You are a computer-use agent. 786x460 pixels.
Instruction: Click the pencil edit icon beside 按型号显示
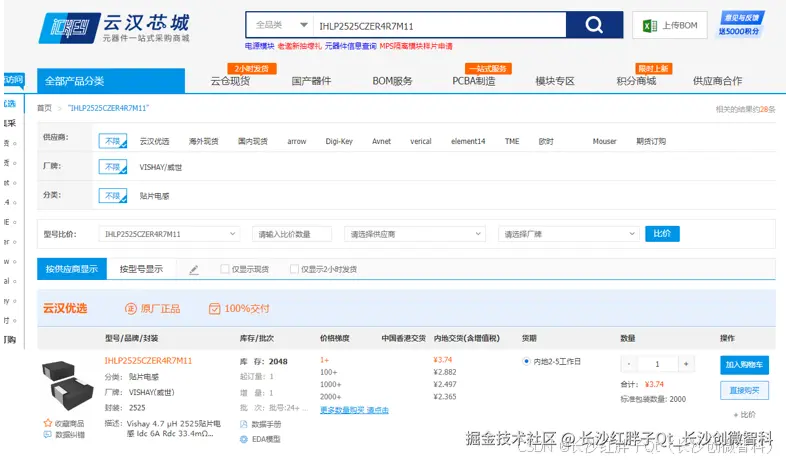[194, 270]
